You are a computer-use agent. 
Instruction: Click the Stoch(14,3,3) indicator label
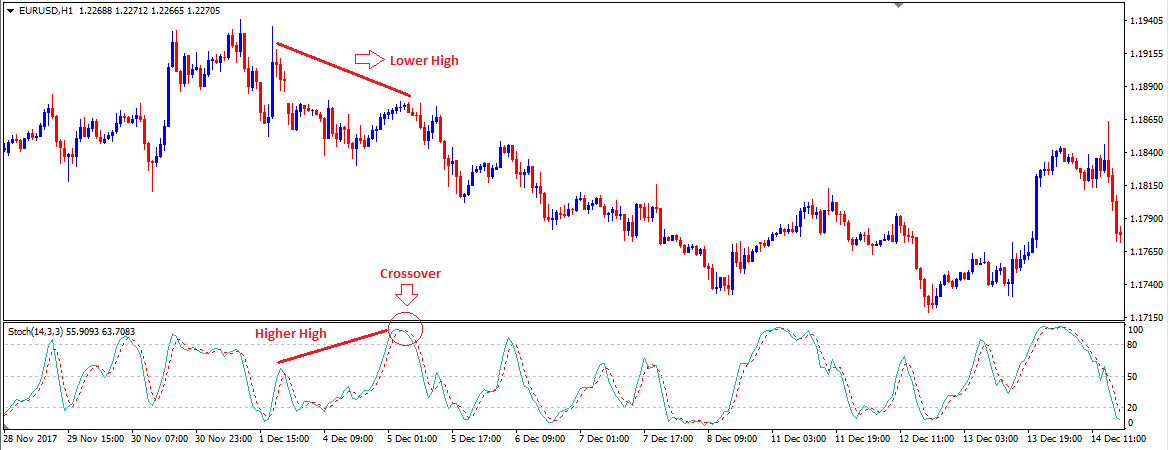(x=37, y=332)
